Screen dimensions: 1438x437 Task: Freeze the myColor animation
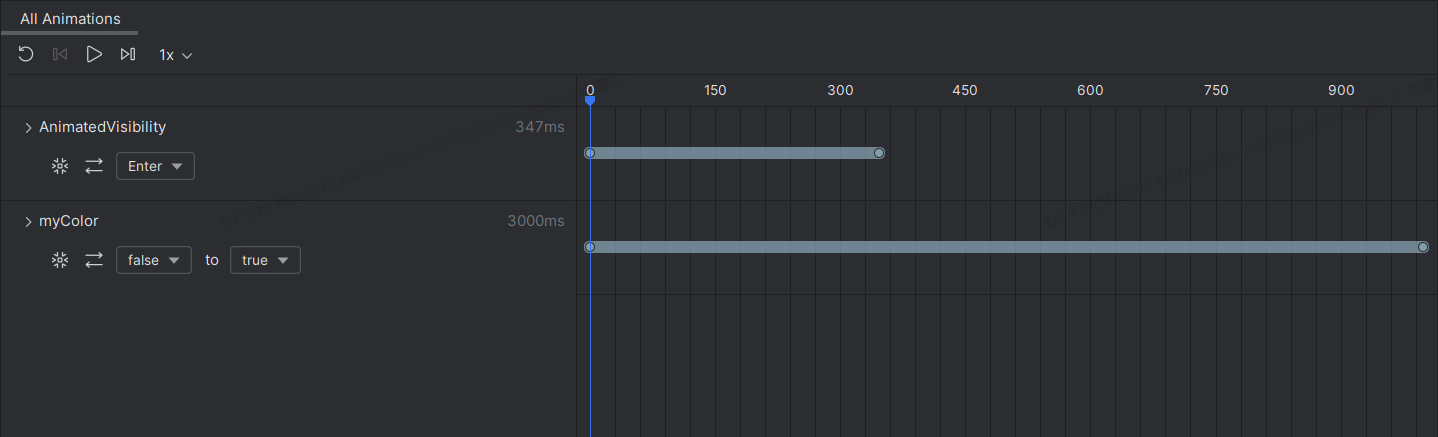point(60,260)
